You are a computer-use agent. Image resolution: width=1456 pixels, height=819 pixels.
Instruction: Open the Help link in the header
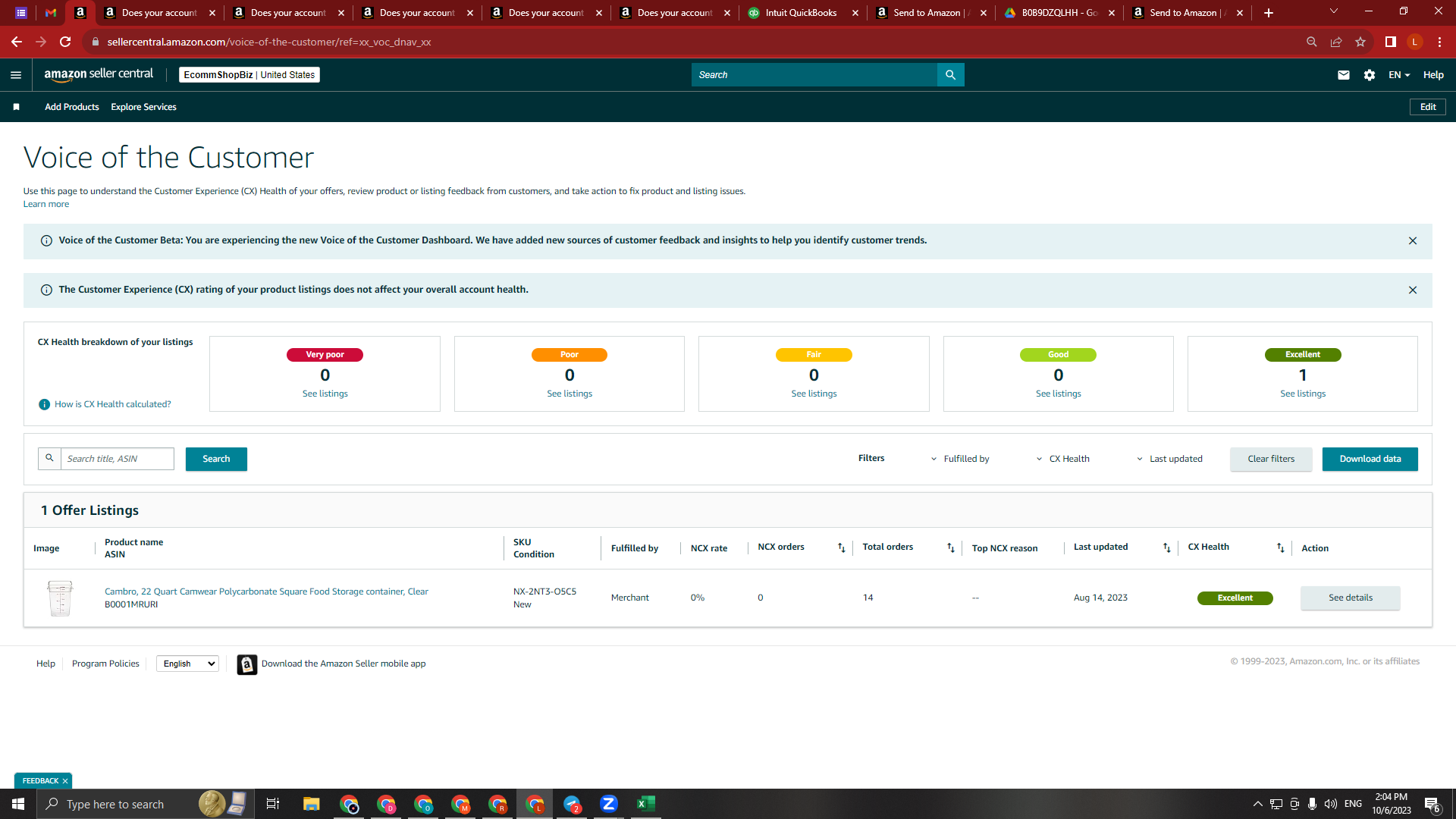pyautogui.click(x=1433, y=74)
